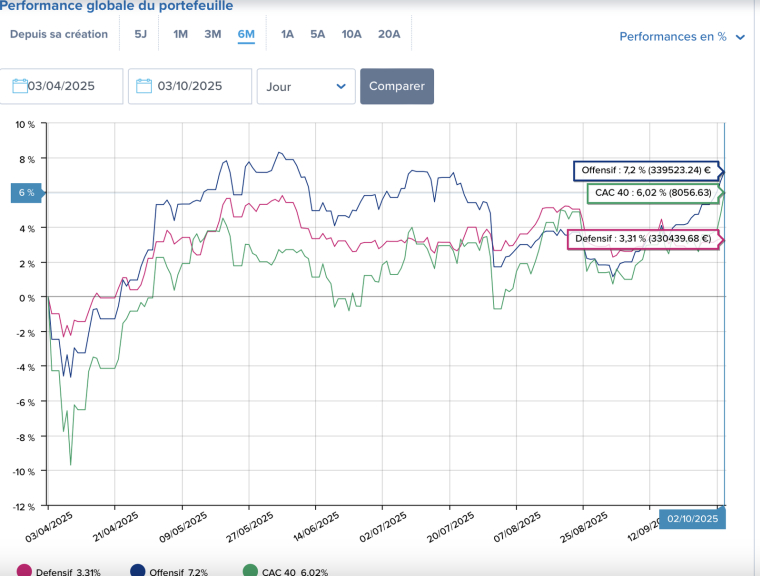This screenshot has height=576, width=760.
Task: Expand the Jour interval dropdown
Action: [305, 86]
